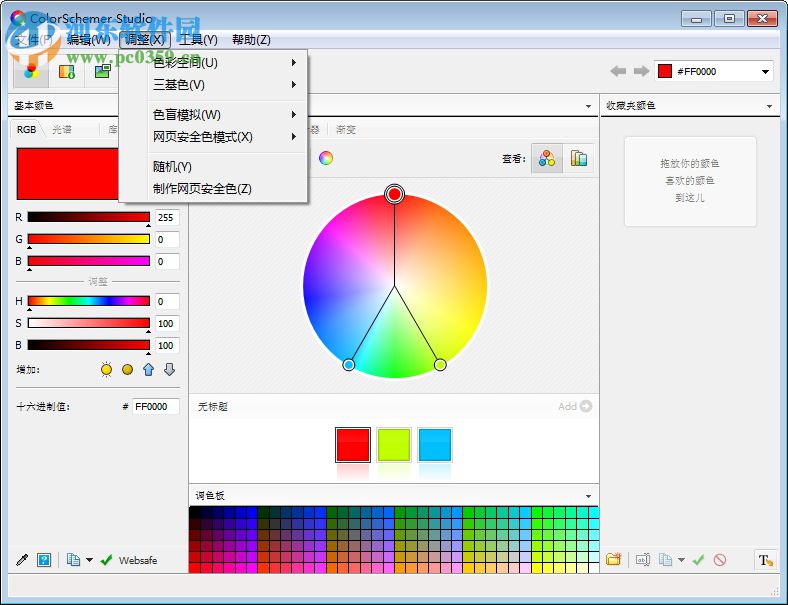Open the photo schemer toolbar icon
788x605 pixels.
(x=103, y=71)
